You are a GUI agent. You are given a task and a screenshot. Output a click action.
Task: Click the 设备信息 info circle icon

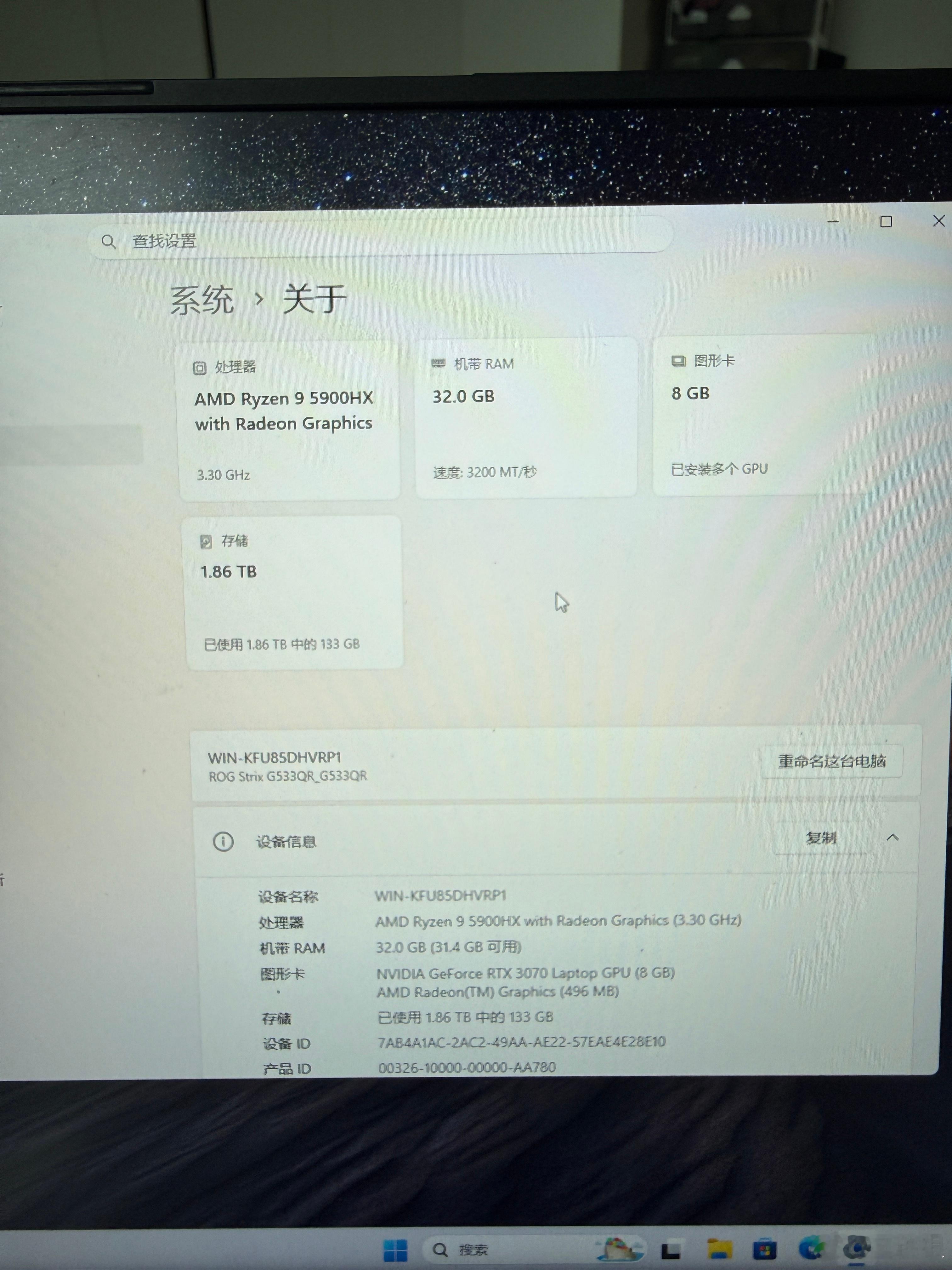(223, 842)
